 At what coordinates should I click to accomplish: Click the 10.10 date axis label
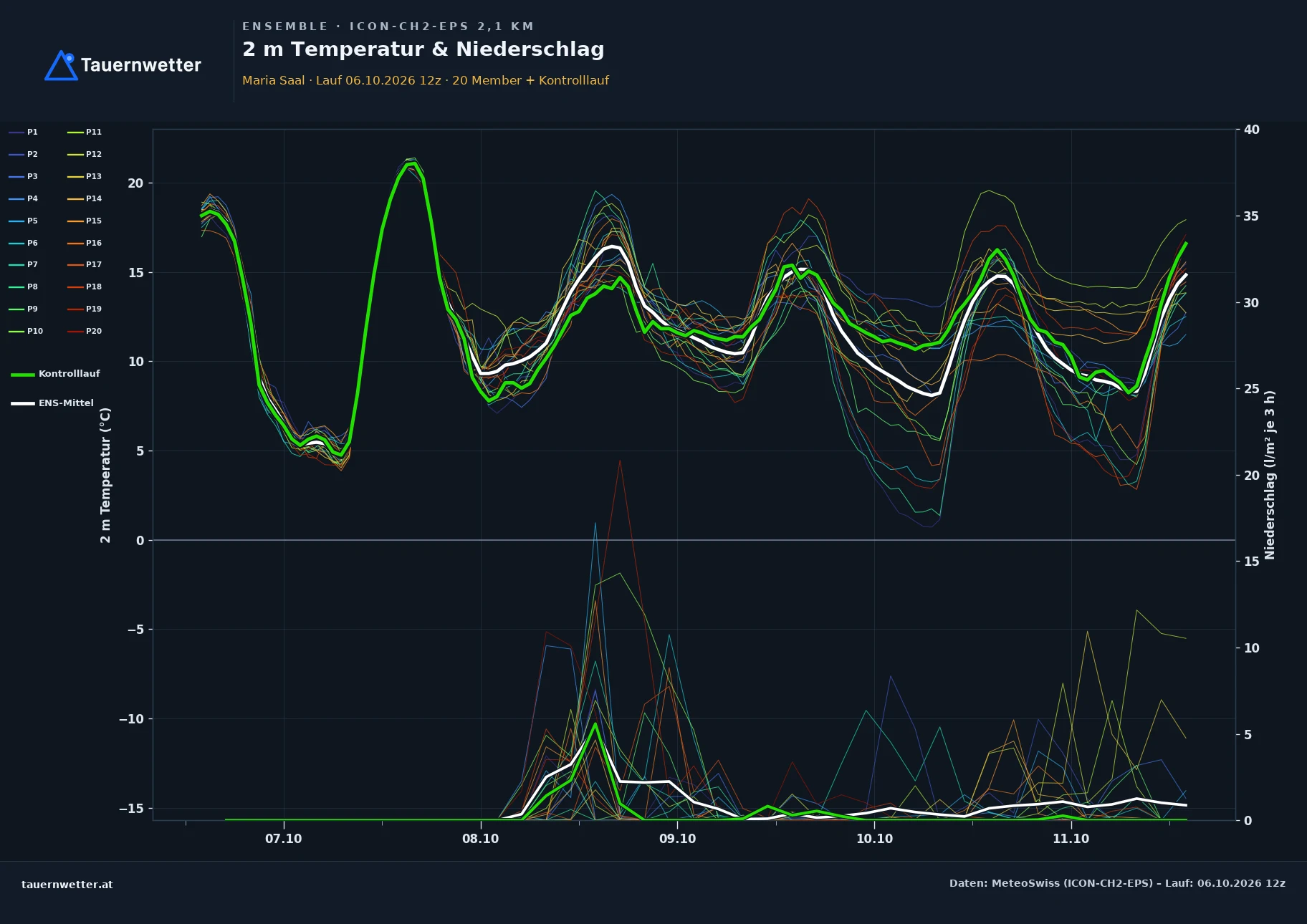[x=874, y=839]
